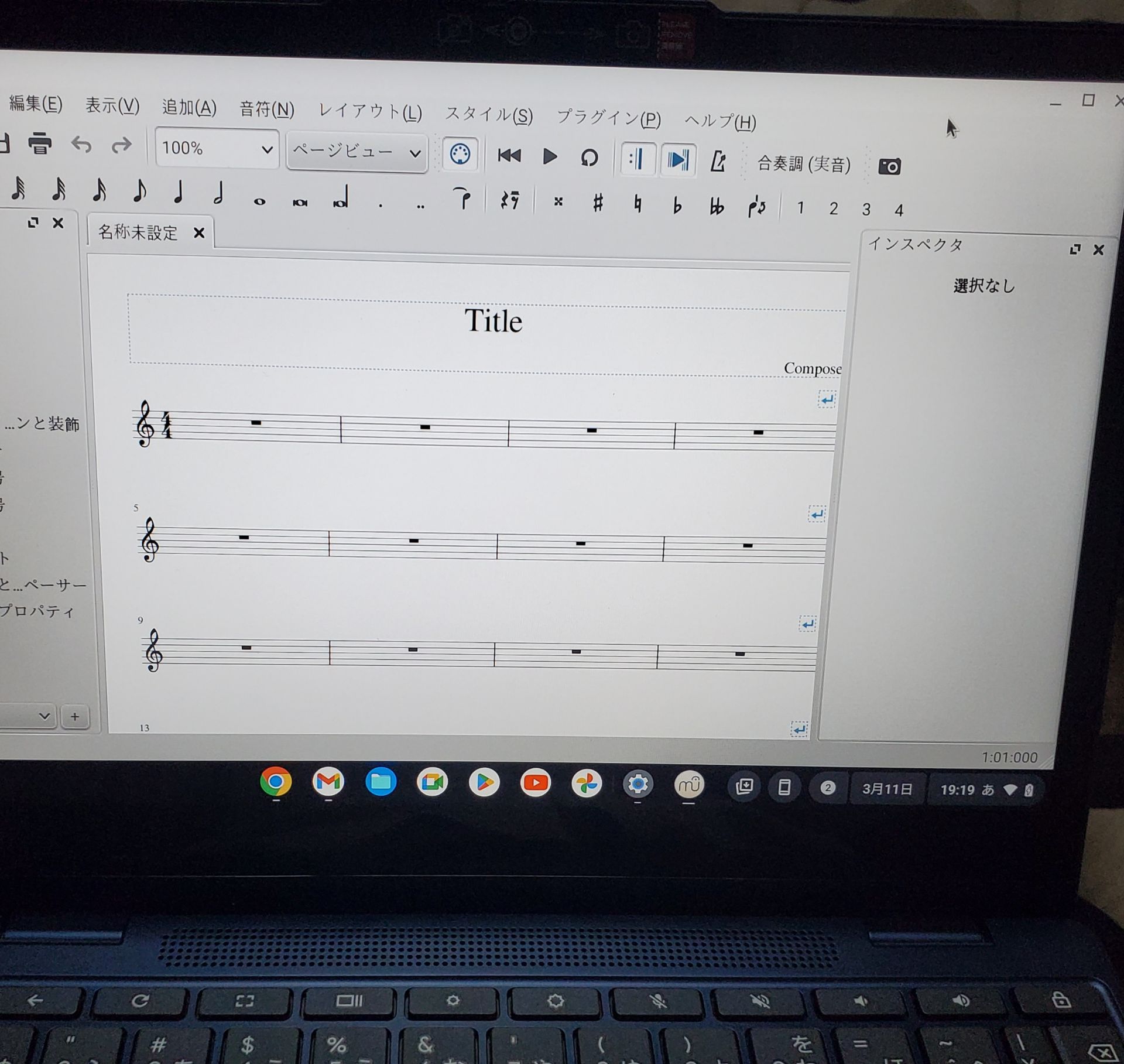Undo the last action

point(81,144)
